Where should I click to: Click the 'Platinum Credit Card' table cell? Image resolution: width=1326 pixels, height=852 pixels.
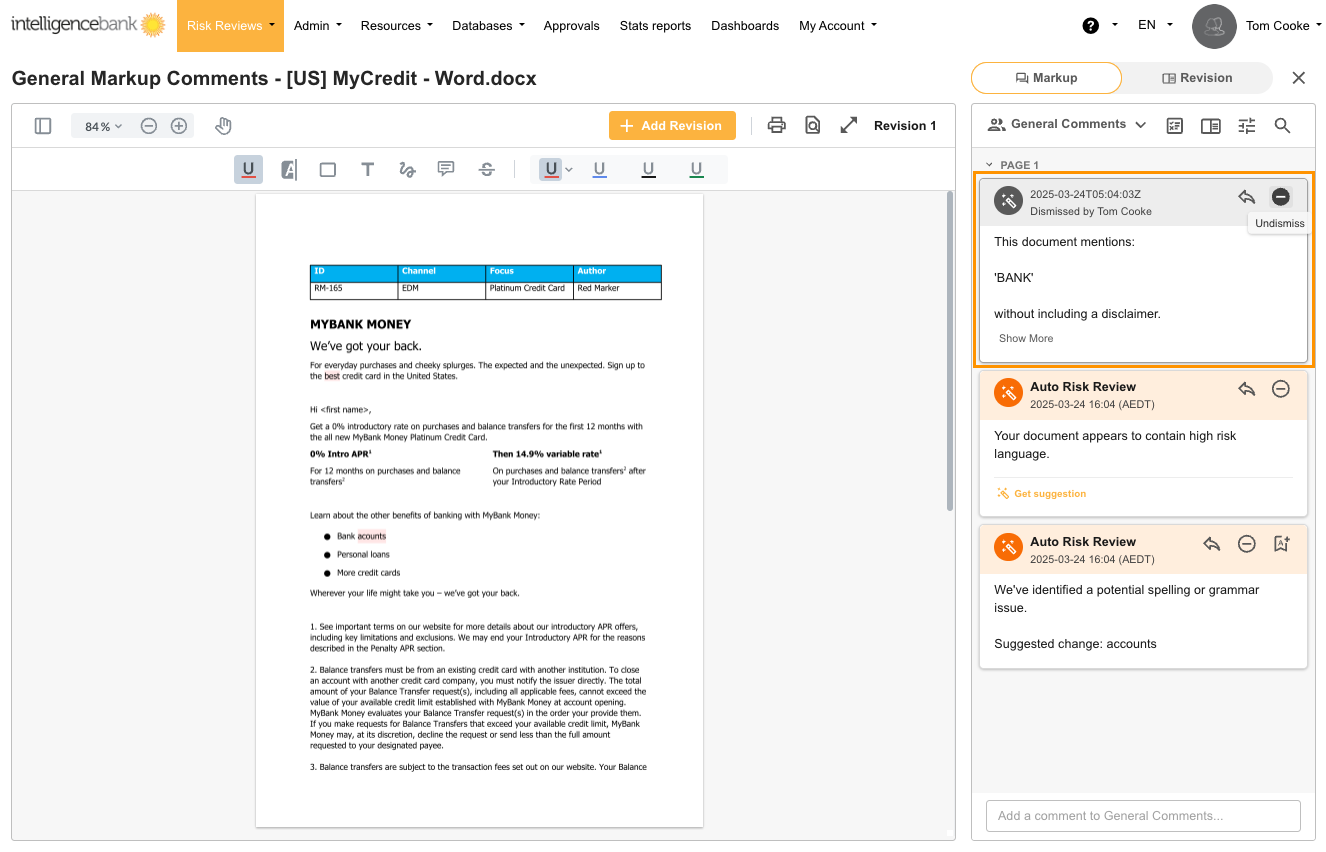[x=529, y=289]
